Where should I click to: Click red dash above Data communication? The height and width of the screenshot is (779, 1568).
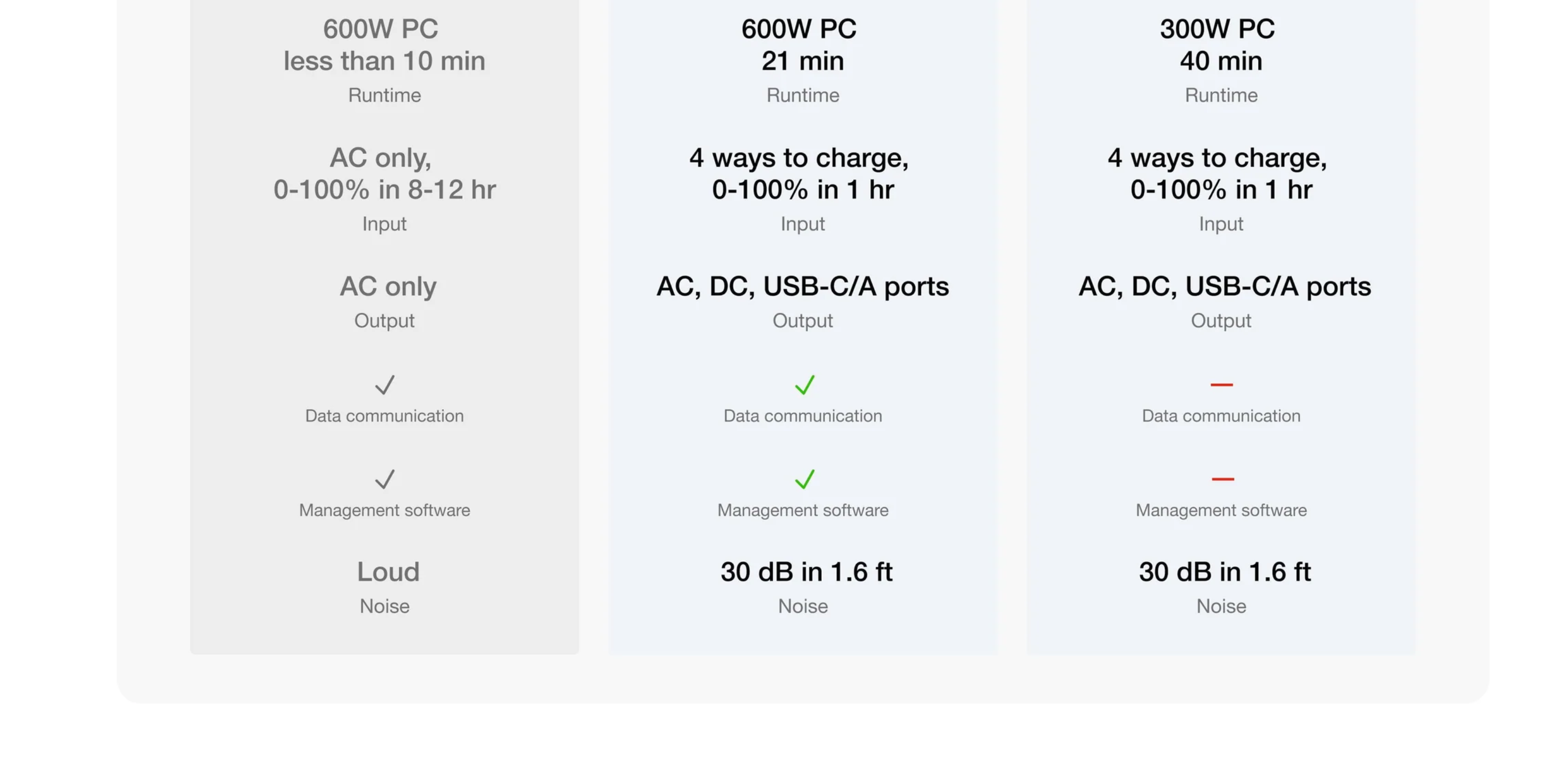(1222, 385)
